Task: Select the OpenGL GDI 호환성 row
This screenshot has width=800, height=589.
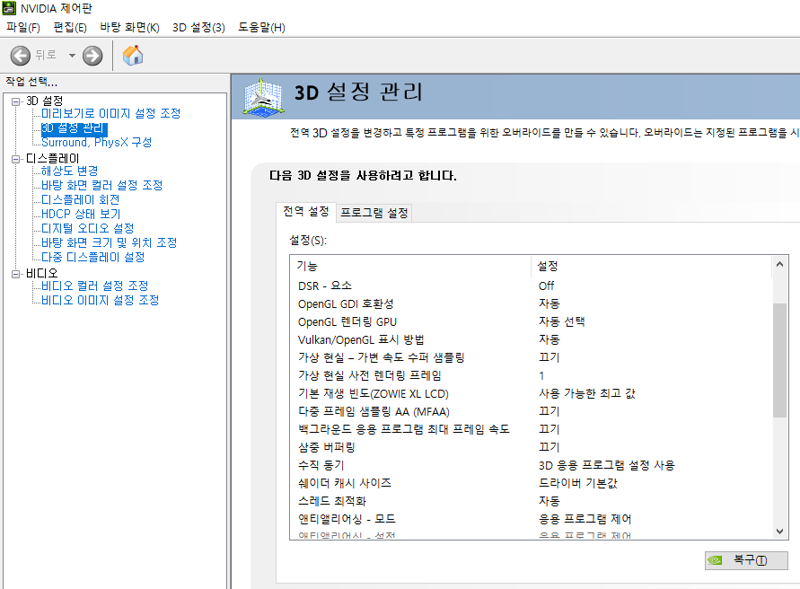Action: (x=531, y=304)
